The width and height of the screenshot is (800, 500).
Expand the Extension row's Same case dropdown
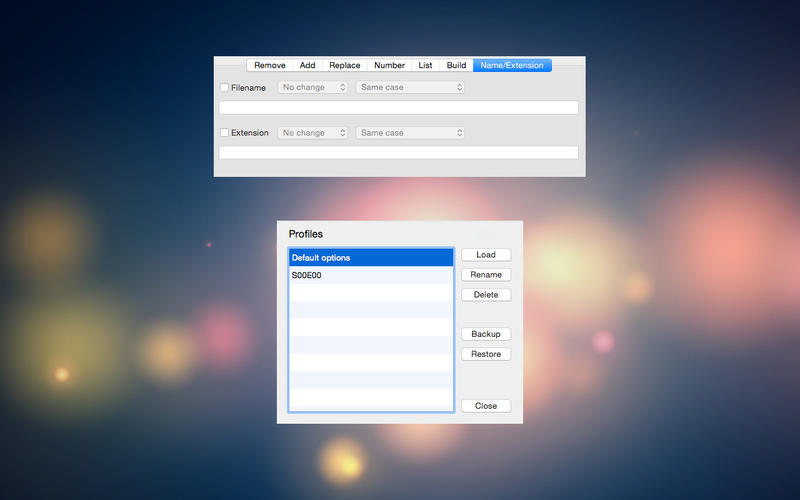point(410,133)
